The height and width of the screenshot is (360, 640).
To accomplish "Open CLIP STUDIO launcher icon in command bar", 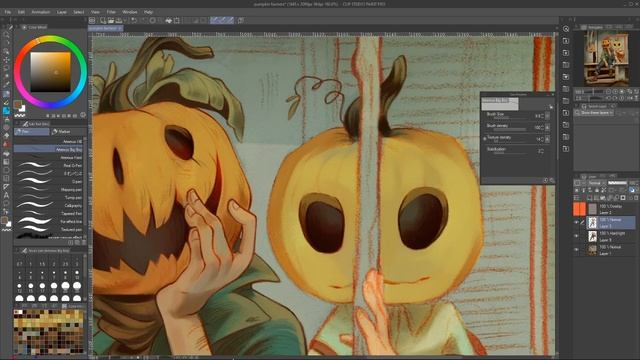I will [92, 20].
